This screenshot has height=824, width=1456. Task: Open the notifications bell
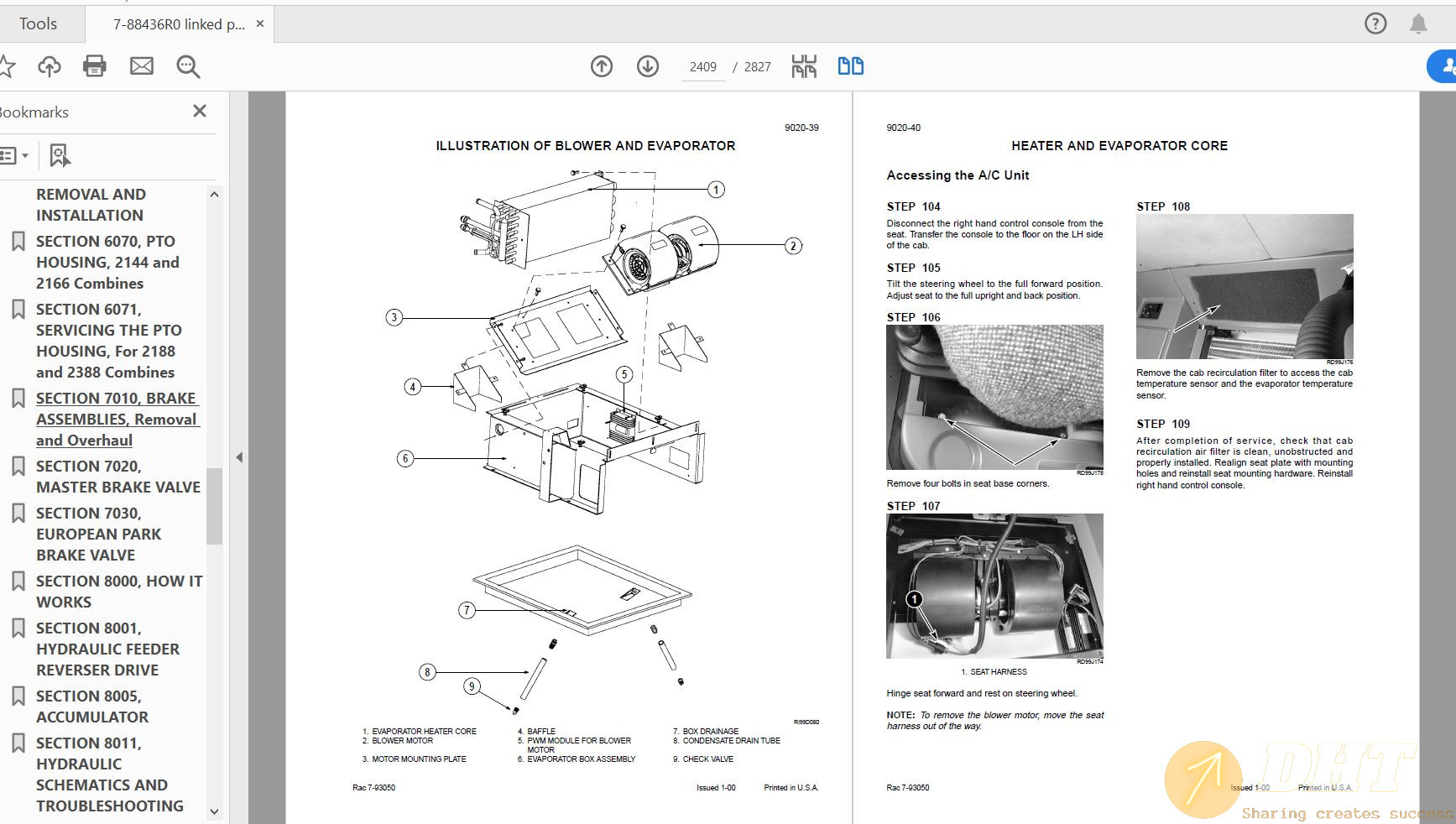[x=1418, y=23]
